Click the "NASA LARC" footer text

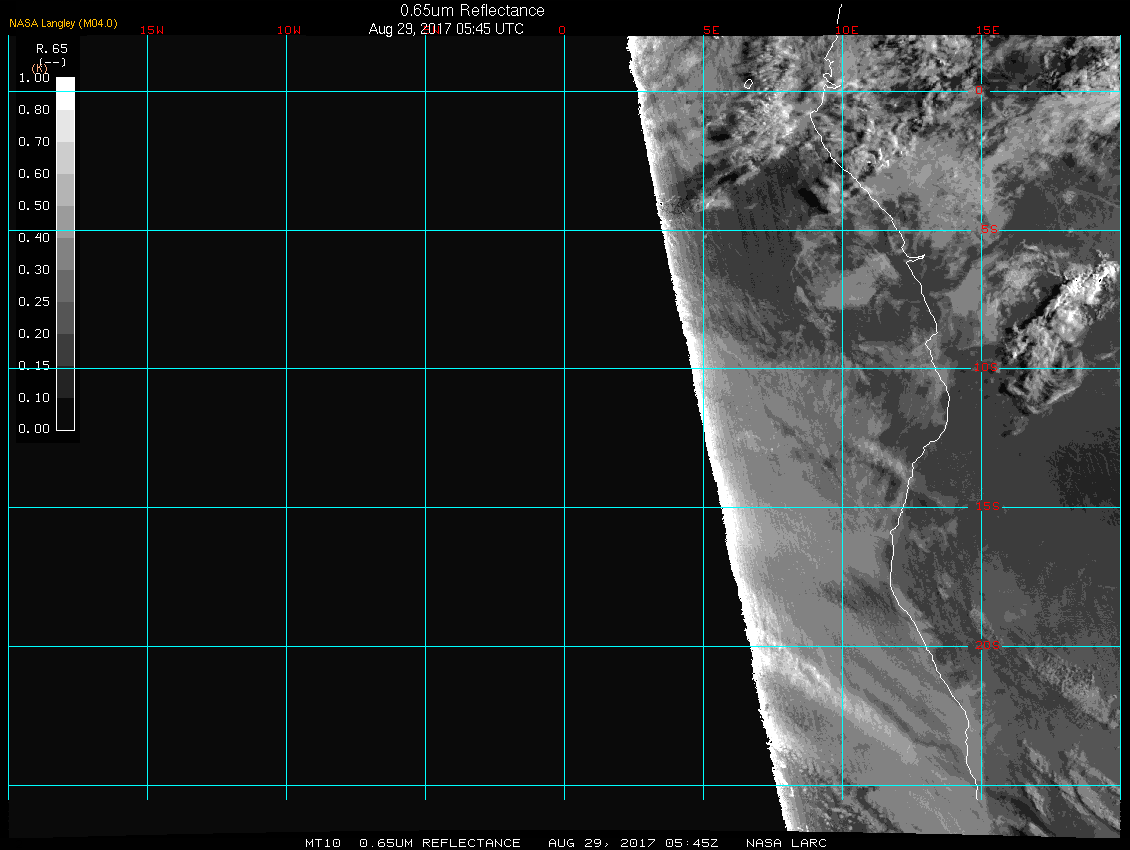tap(786, 843)
